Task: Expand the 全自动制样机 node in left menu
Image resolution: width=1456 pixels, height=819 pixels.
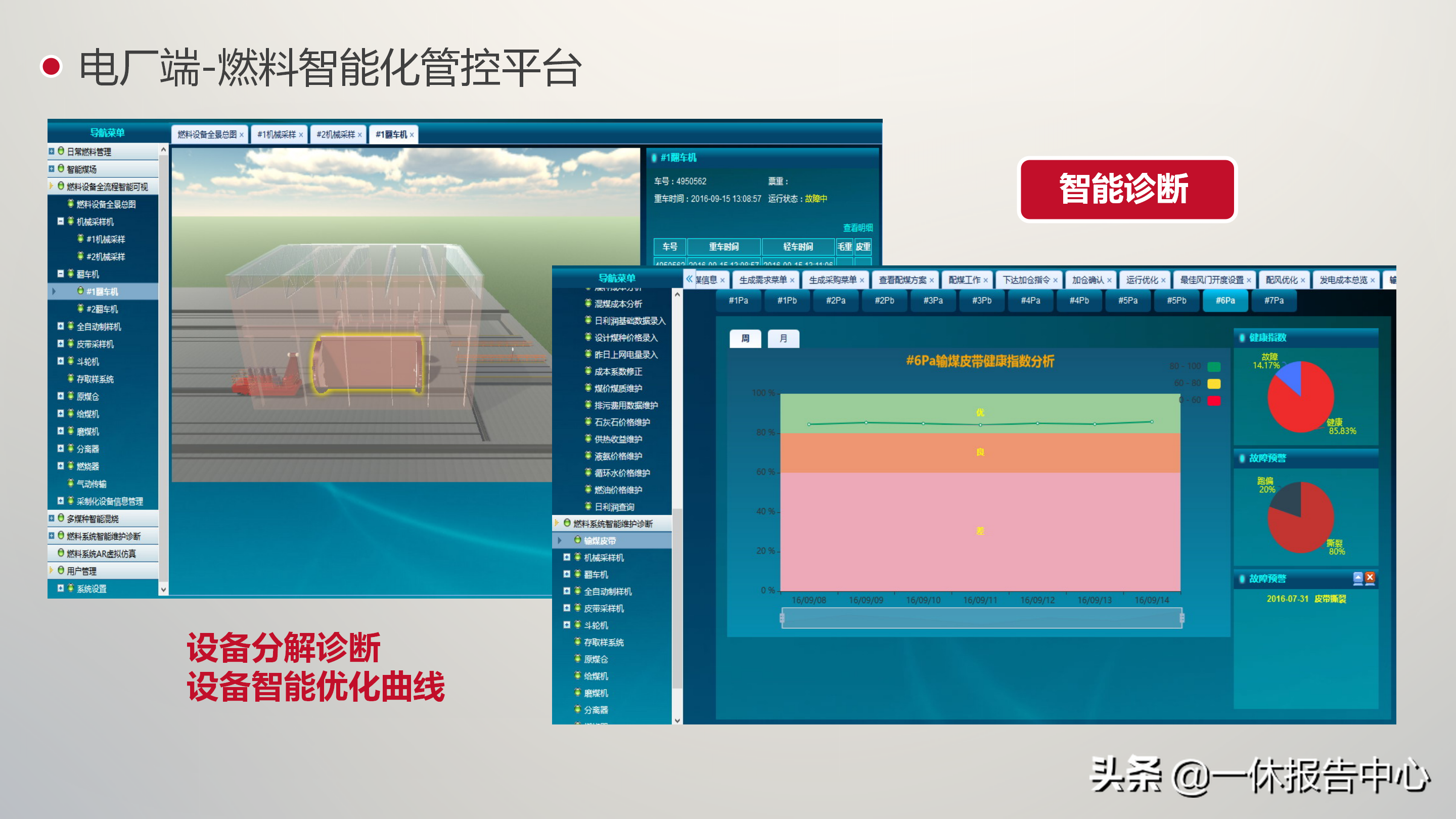Action: [61, 326]
